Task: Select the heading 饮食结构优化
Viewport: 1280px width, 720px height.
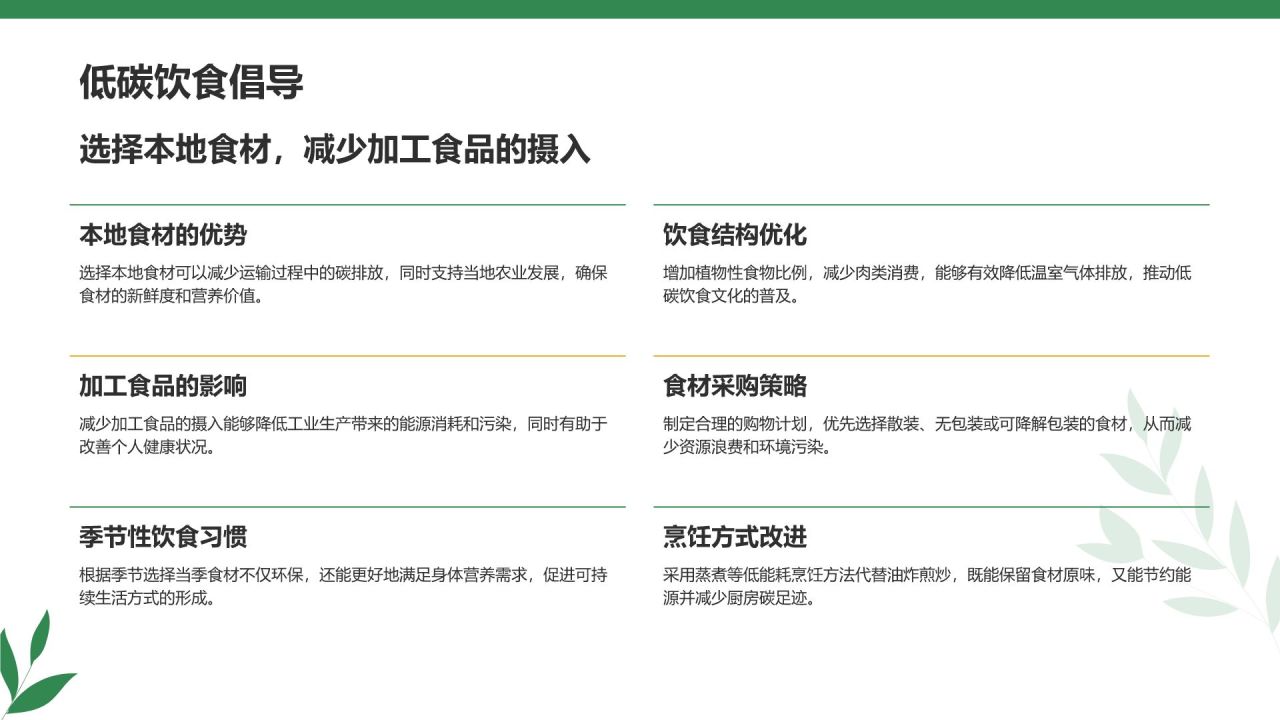Action: pyautogui.click(x=735, y=235)
